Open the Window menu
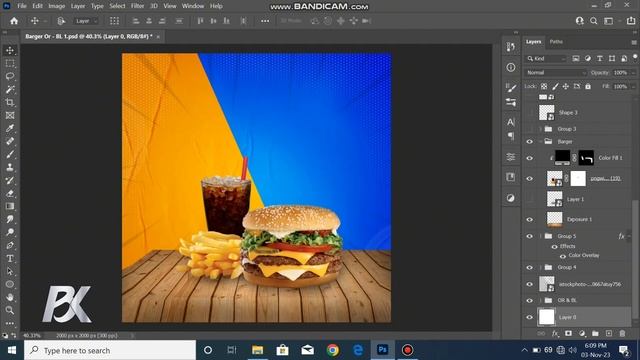 [x=193, y=6]
